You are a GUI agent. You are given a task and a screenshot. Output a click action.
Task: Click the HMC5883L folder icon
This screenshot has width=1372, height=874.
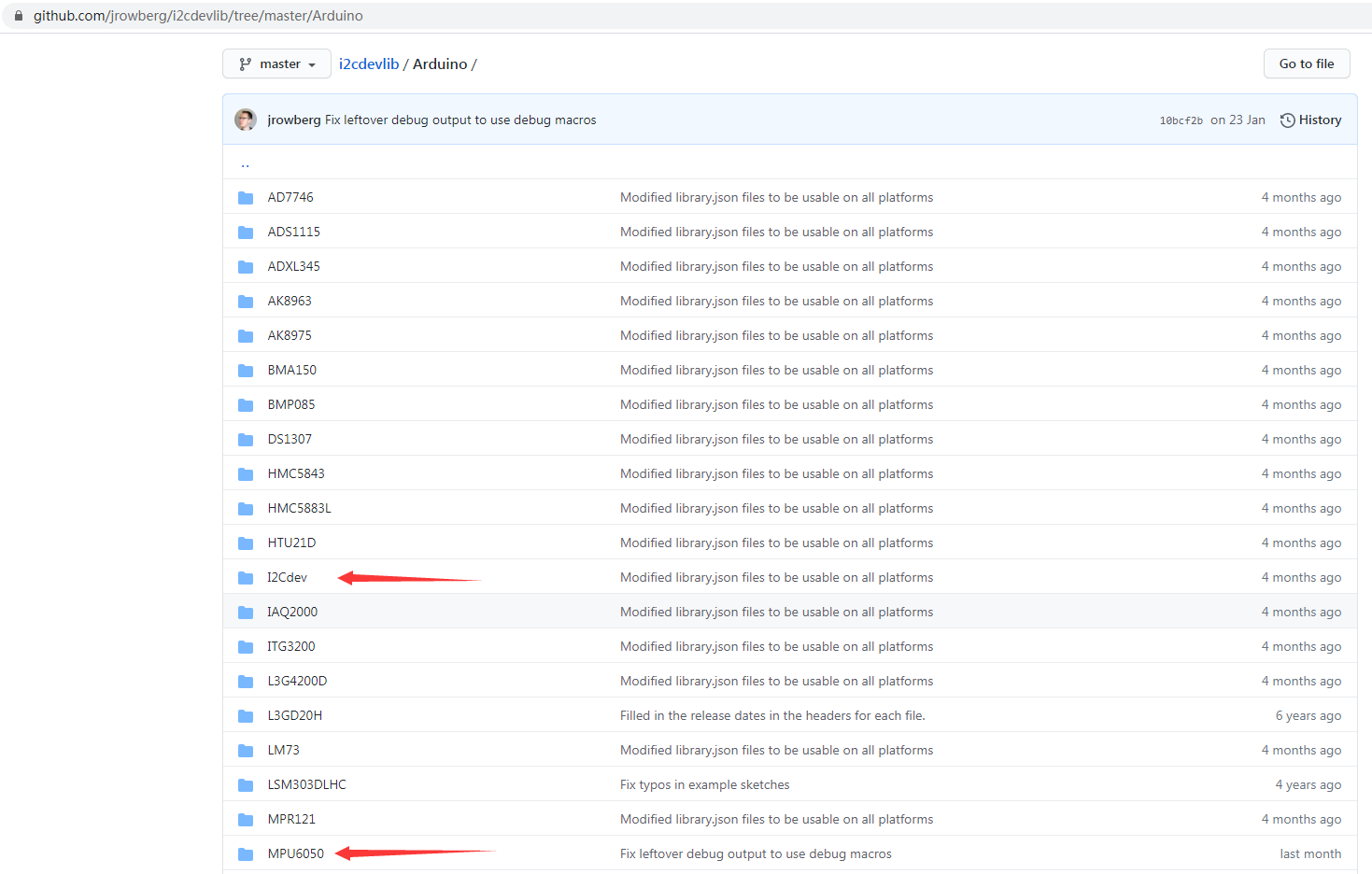point(246,508)
